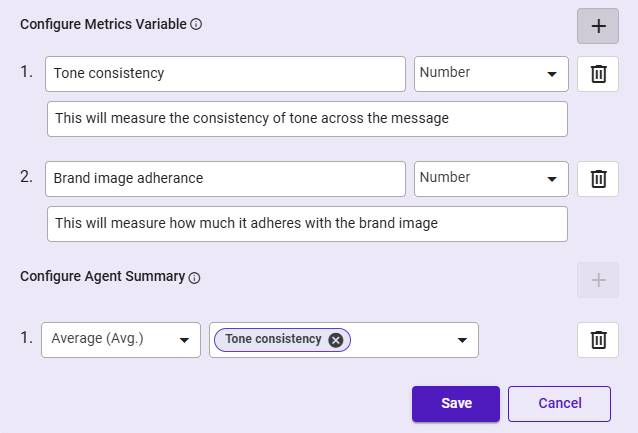Image resolution: width=638 pixels, height=433 pixels.
Task: Click the plus button to add metrics variable
Action: pyautogui.click(x=598, y=26)
